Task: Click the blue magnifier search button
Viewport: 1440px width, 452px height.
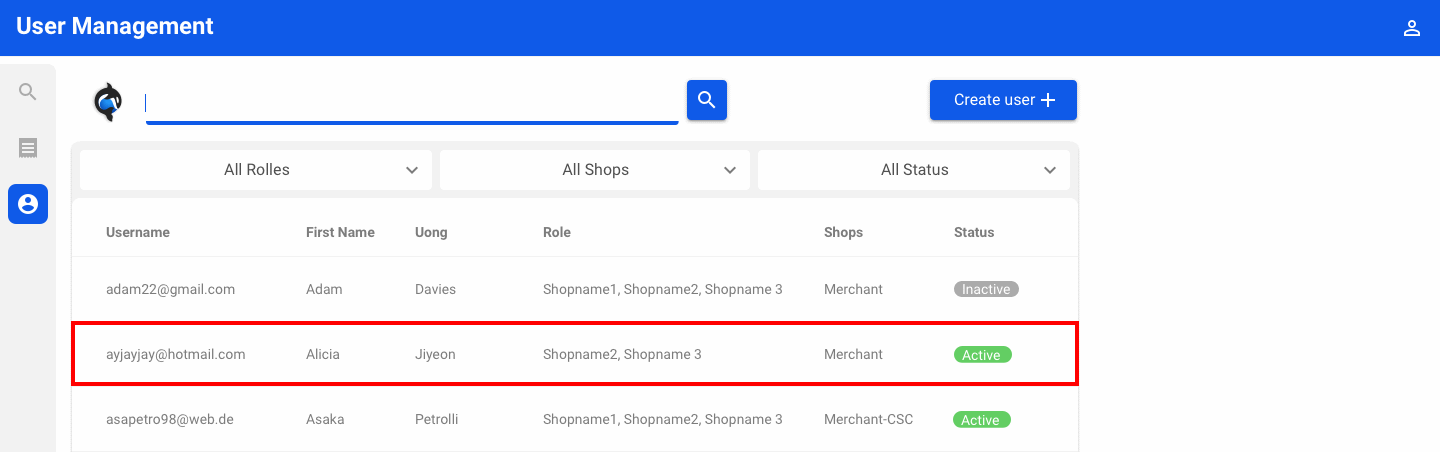Action: pos(706,100)
